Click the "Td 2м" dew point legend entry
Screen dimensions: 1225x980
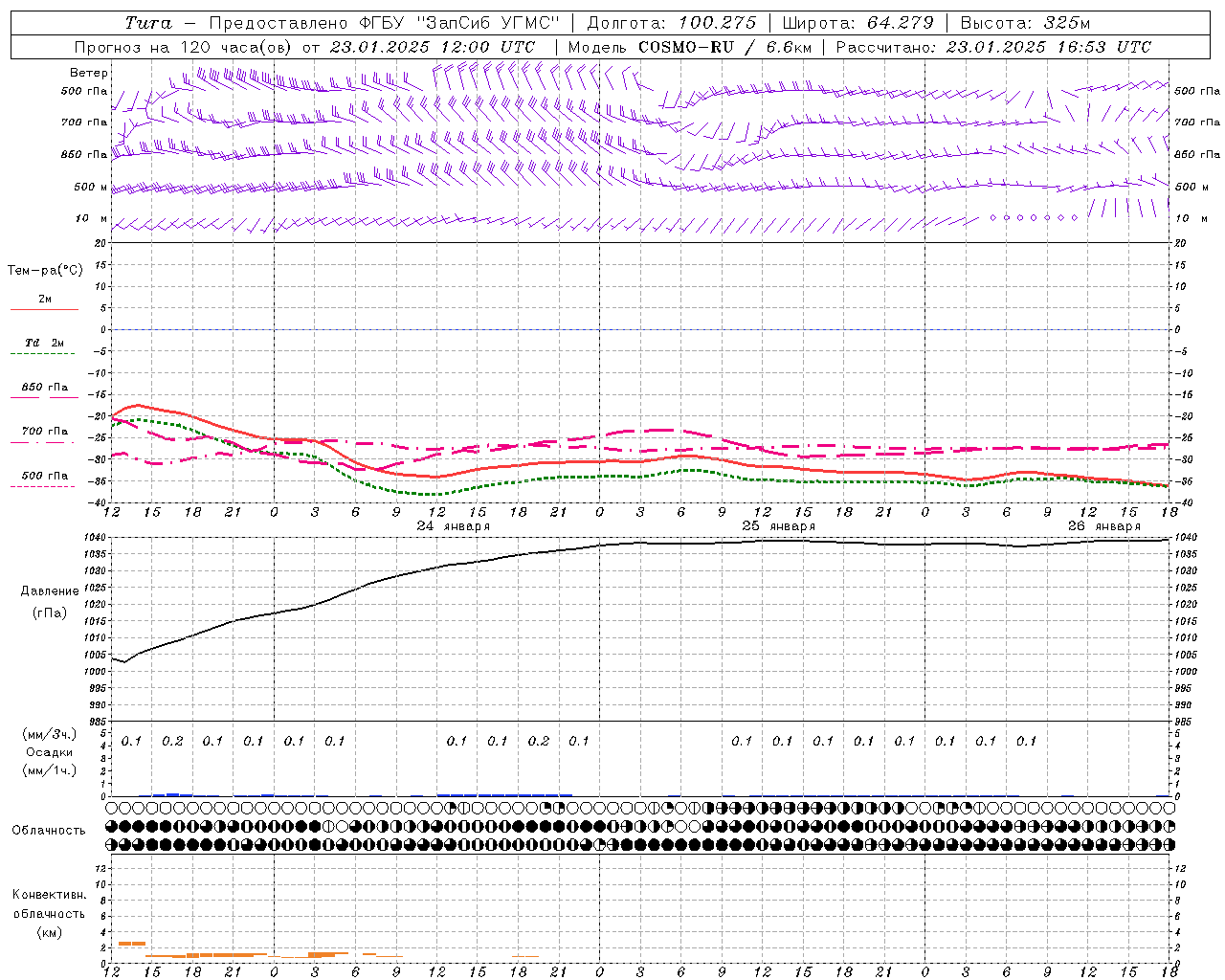tap(45, 343)
